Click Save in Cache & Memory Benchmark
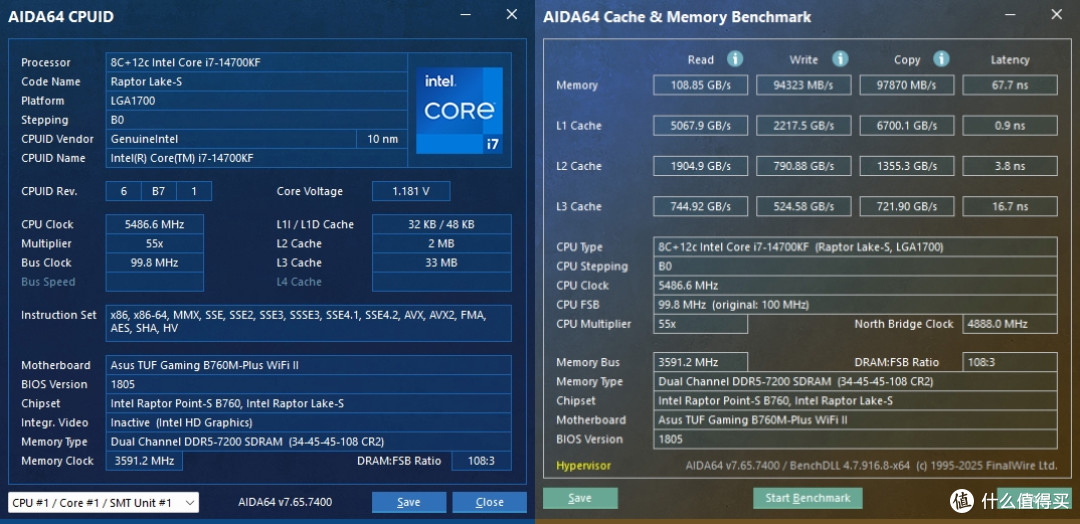The image size is (1080, 524). (580, 498)
